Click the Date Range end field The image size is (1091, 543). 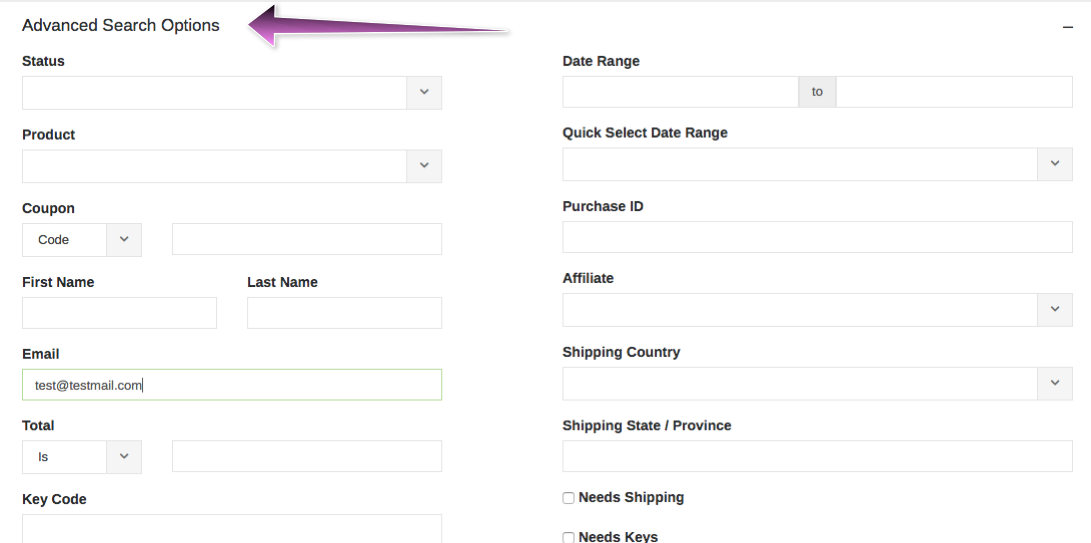954,92
